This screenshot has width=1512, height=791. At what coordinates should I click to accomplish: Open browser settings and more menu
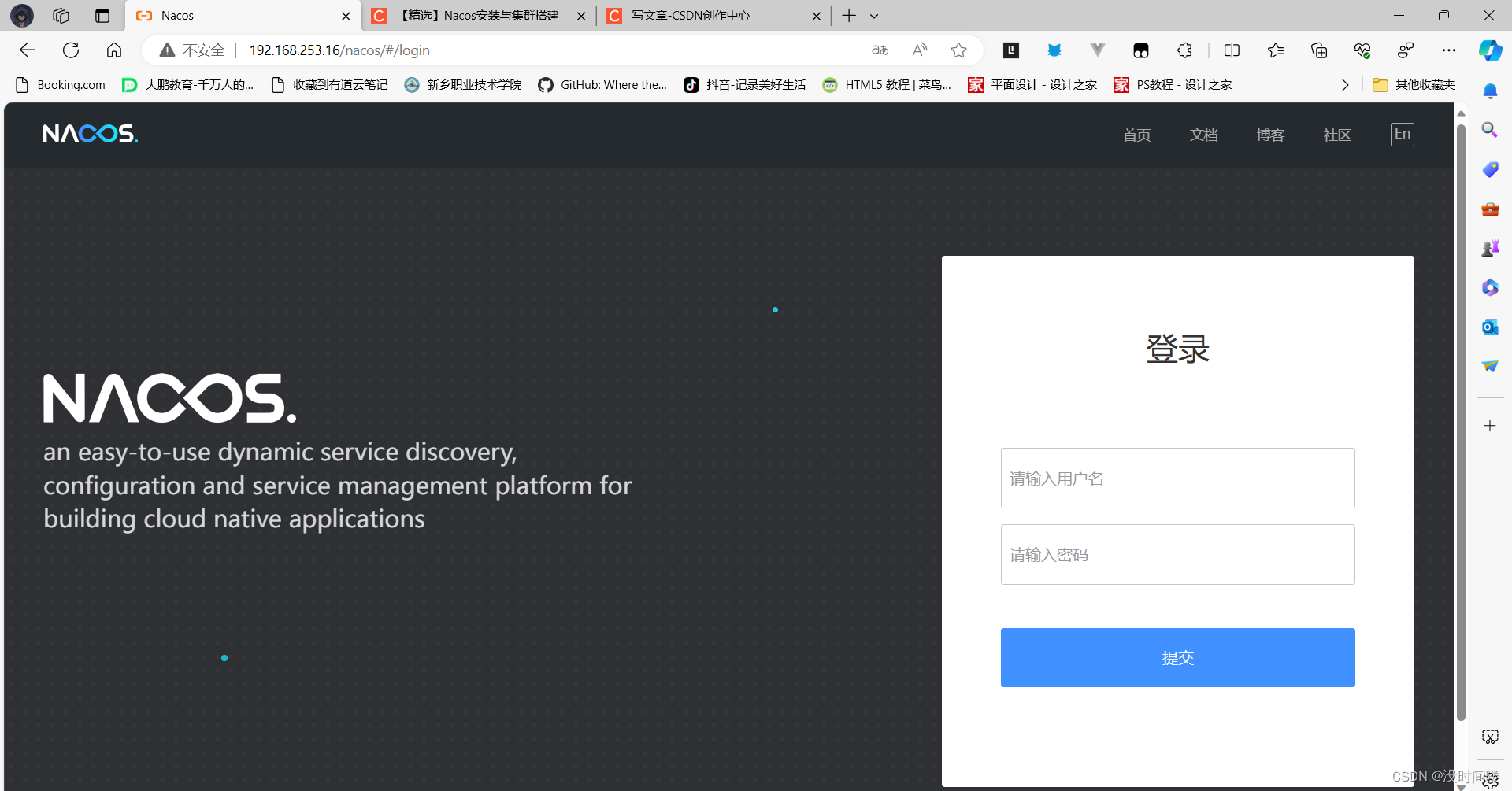[x=1449, y=50]
